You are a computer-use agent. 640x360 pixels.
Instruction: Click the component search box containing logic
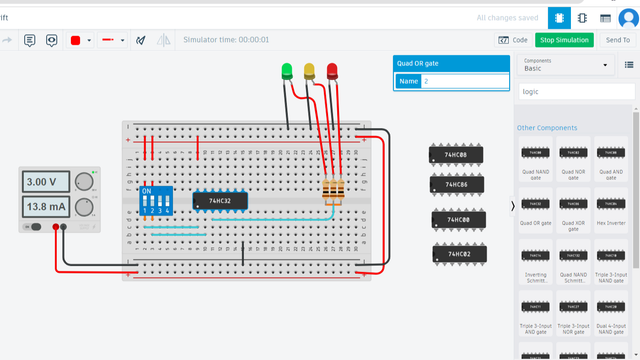coord(576,92)
